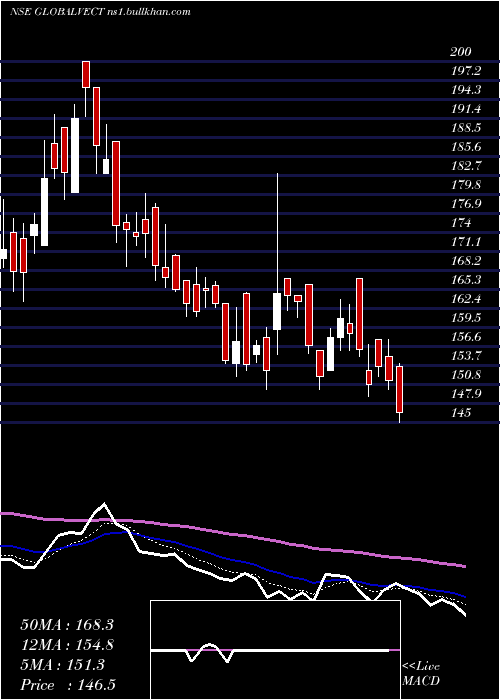The width and height of the screenshot is (500, 700).
Task: Click the 174 price axis label
Action: (460, 223)
